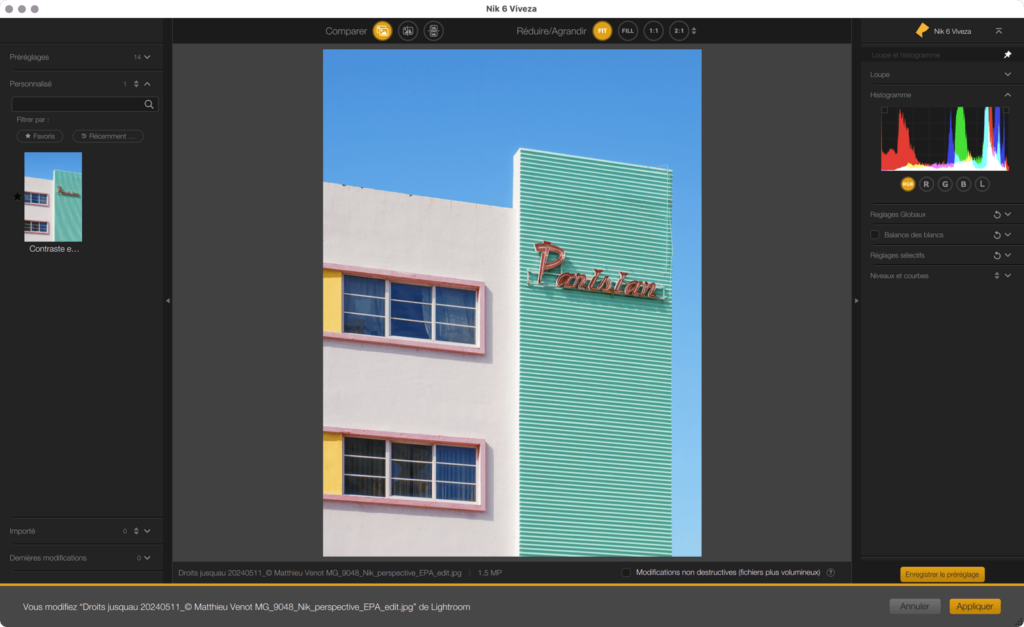
Task: Collapse the right adjustments panel arrow
Action: 856,300
